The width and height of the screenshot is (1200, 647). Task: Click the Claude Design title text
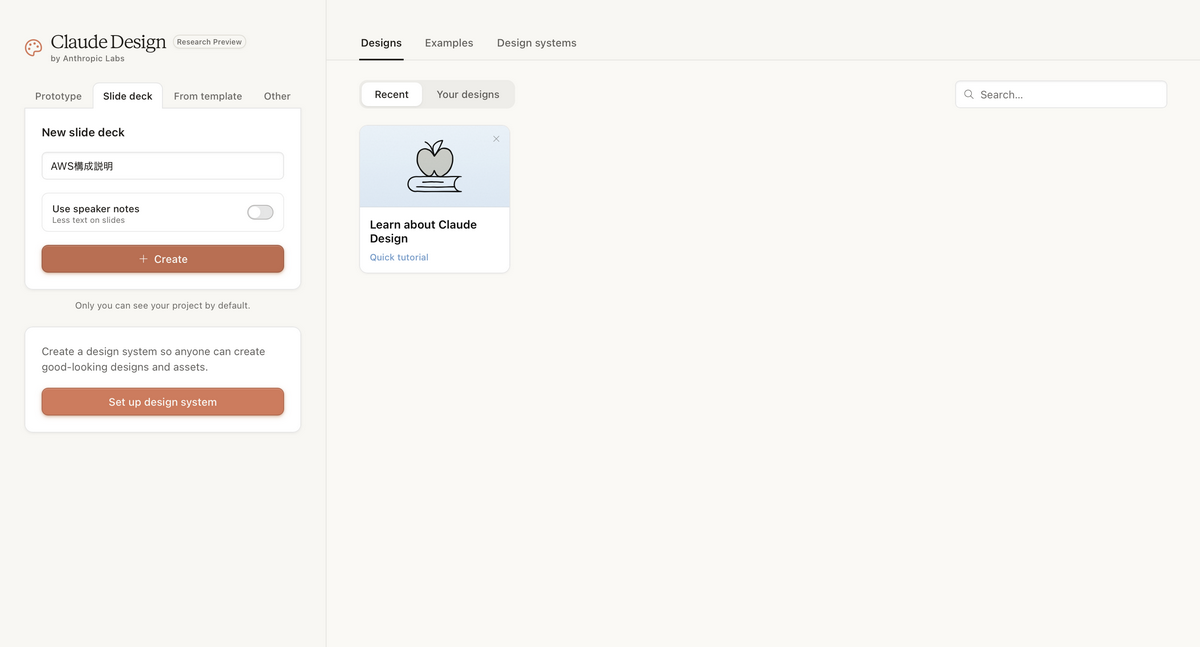[108, 42]
